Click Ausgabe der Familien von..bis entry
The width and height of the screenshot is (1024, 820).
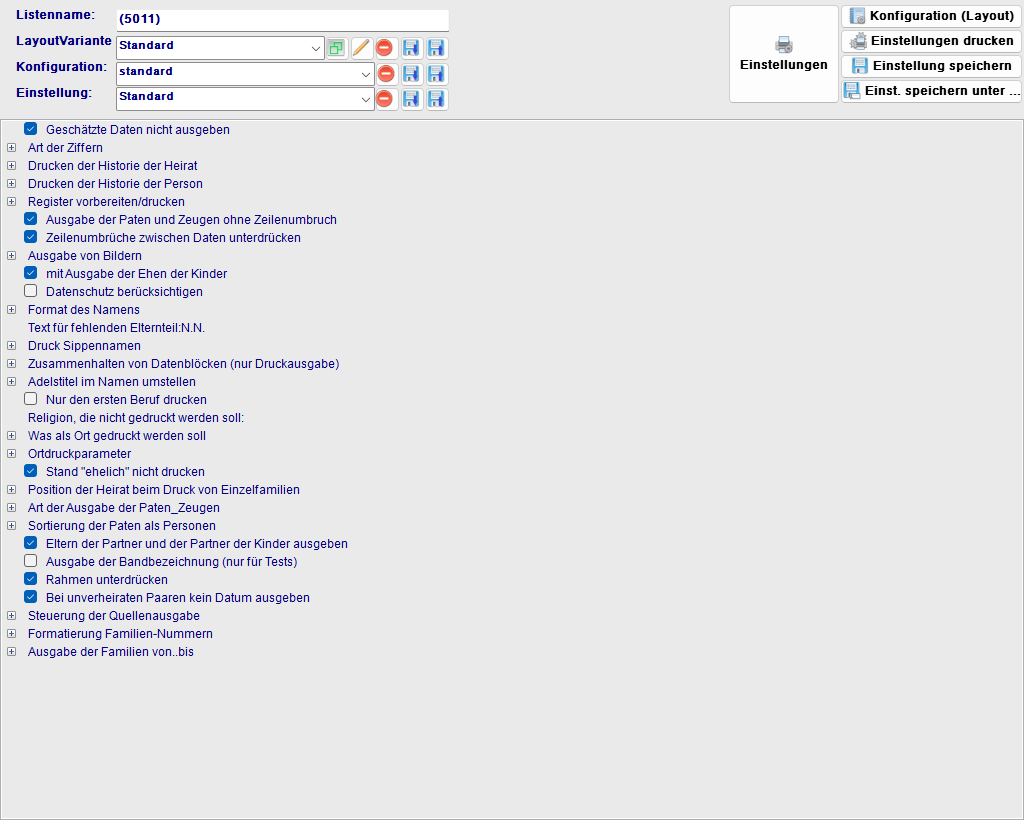111,651
